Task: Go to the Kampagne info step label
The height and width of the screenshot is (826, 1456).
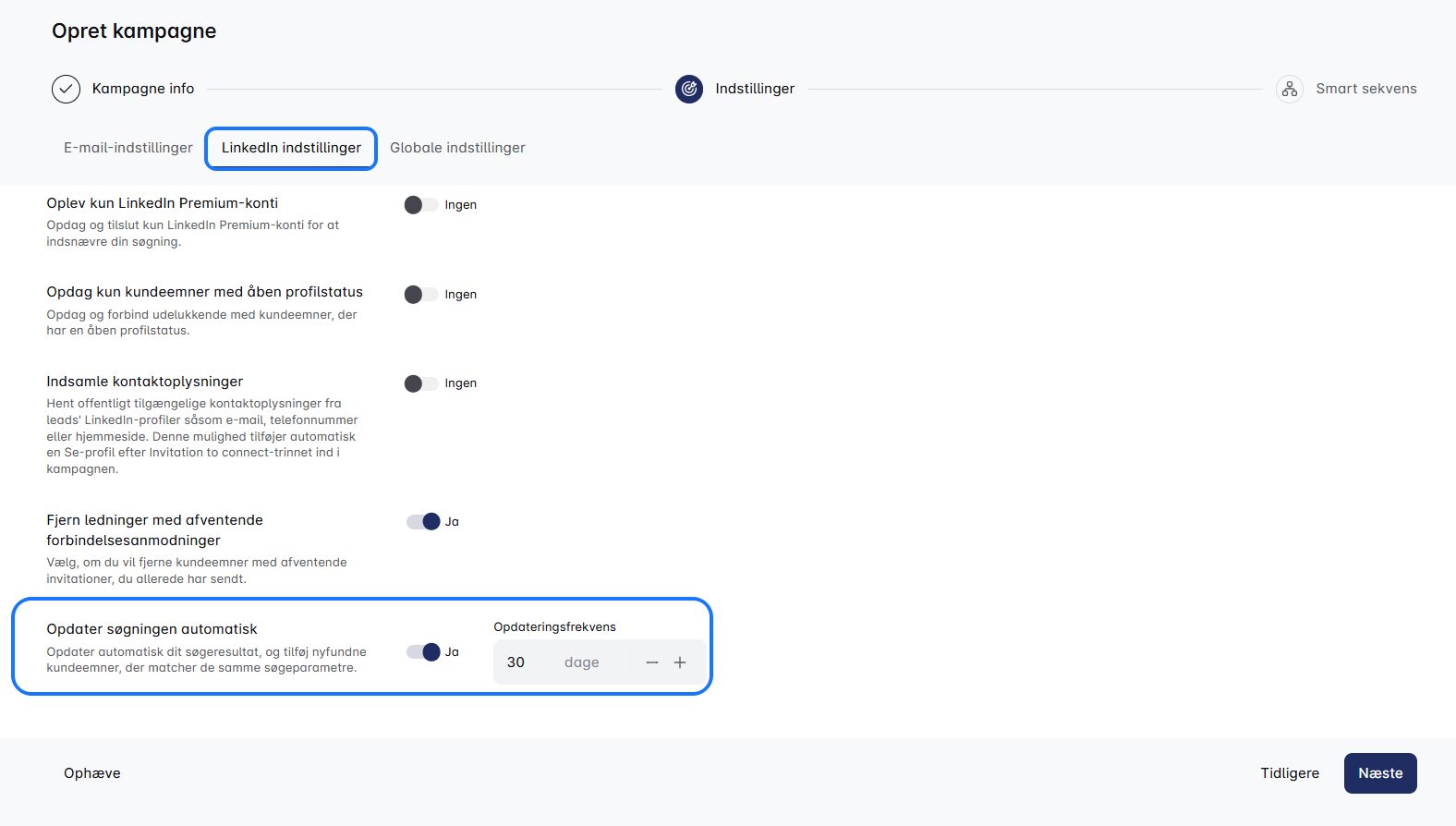Action: (x=143, y=89)
